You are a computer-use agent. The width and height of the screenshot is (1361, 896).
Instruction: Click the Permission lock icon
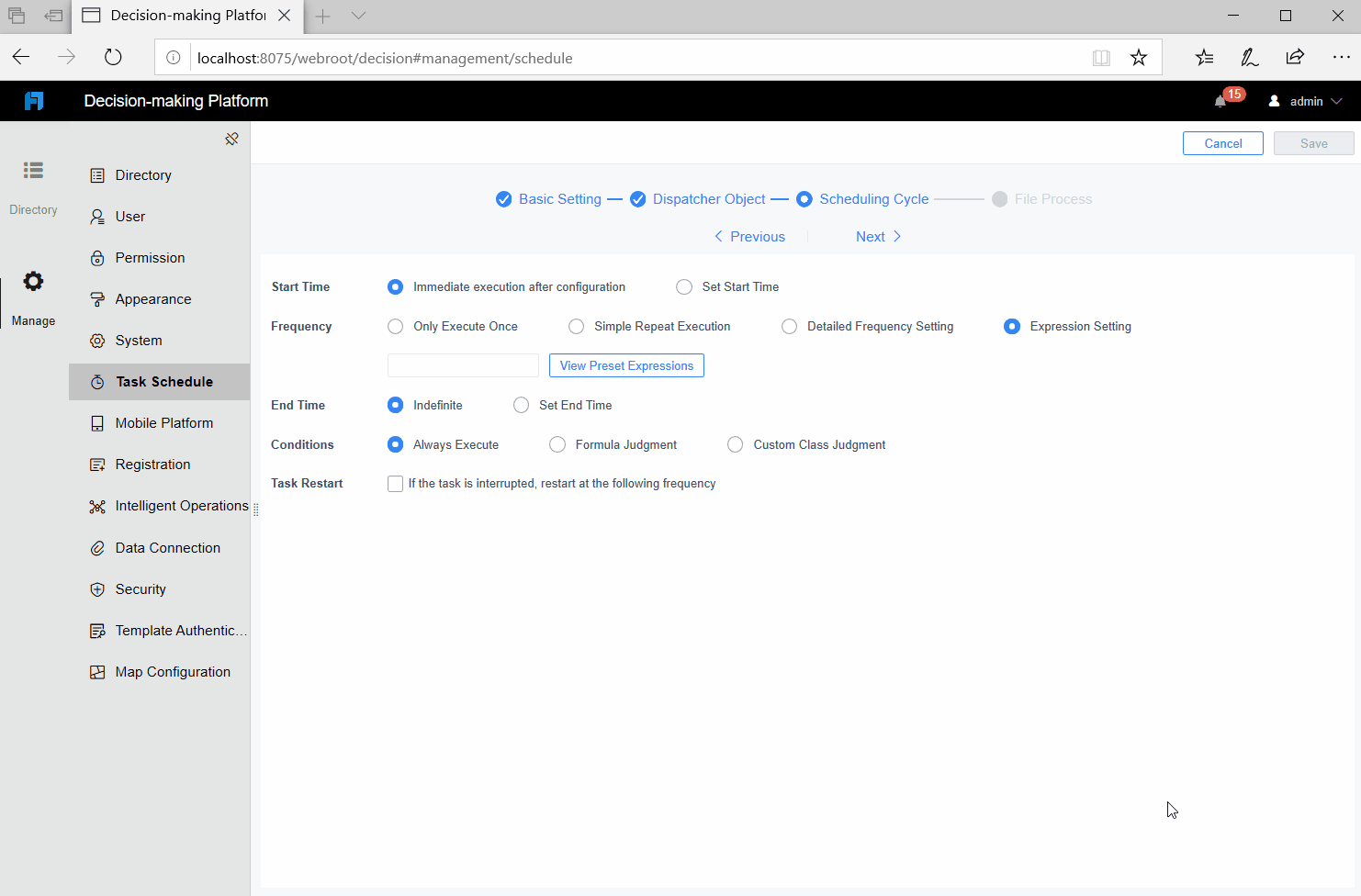click(x=97, y=257)
